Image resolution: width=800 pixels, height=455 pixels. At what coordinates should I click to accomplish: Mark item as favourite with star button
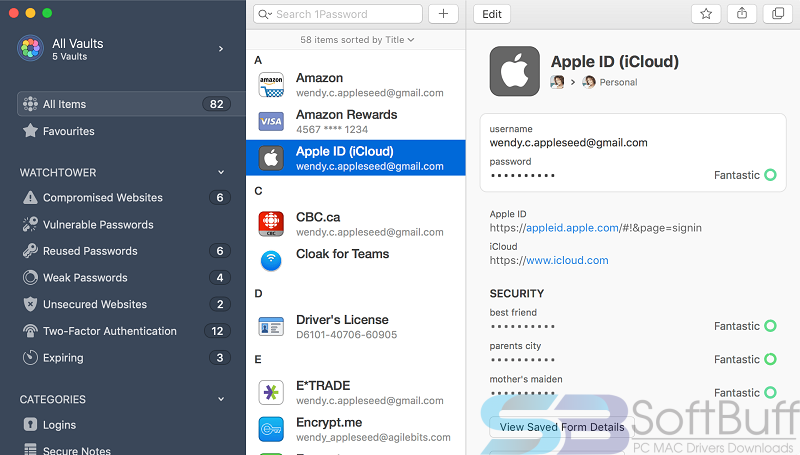point(706,14)
